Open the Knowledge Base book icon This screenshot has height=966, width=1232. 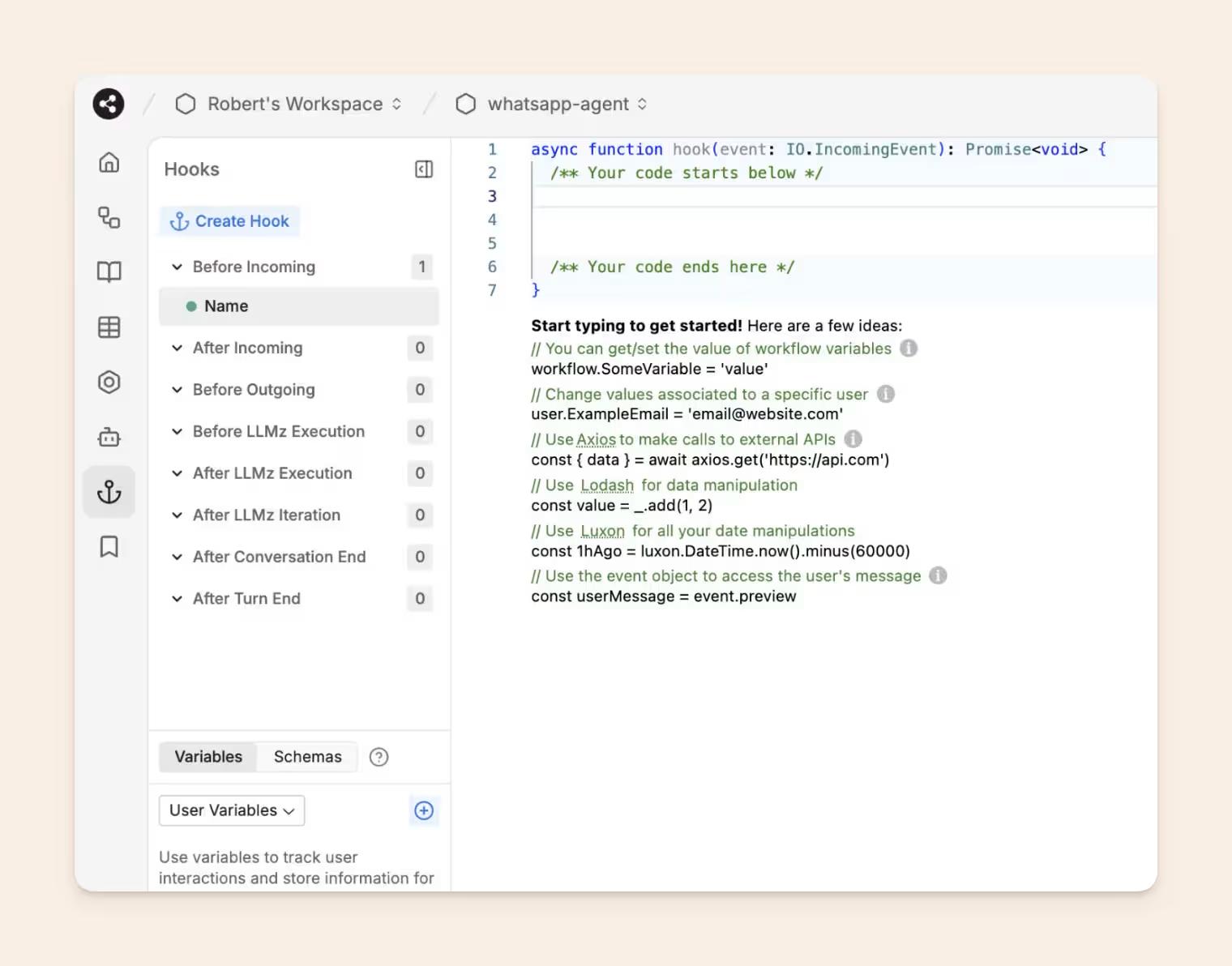coord(109,271)
